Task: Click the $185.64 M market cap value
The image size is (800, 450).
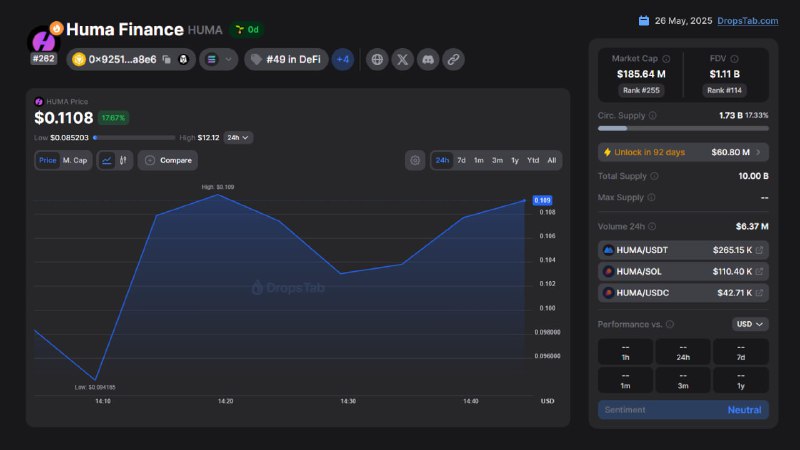Action: (x=641, y=74)
